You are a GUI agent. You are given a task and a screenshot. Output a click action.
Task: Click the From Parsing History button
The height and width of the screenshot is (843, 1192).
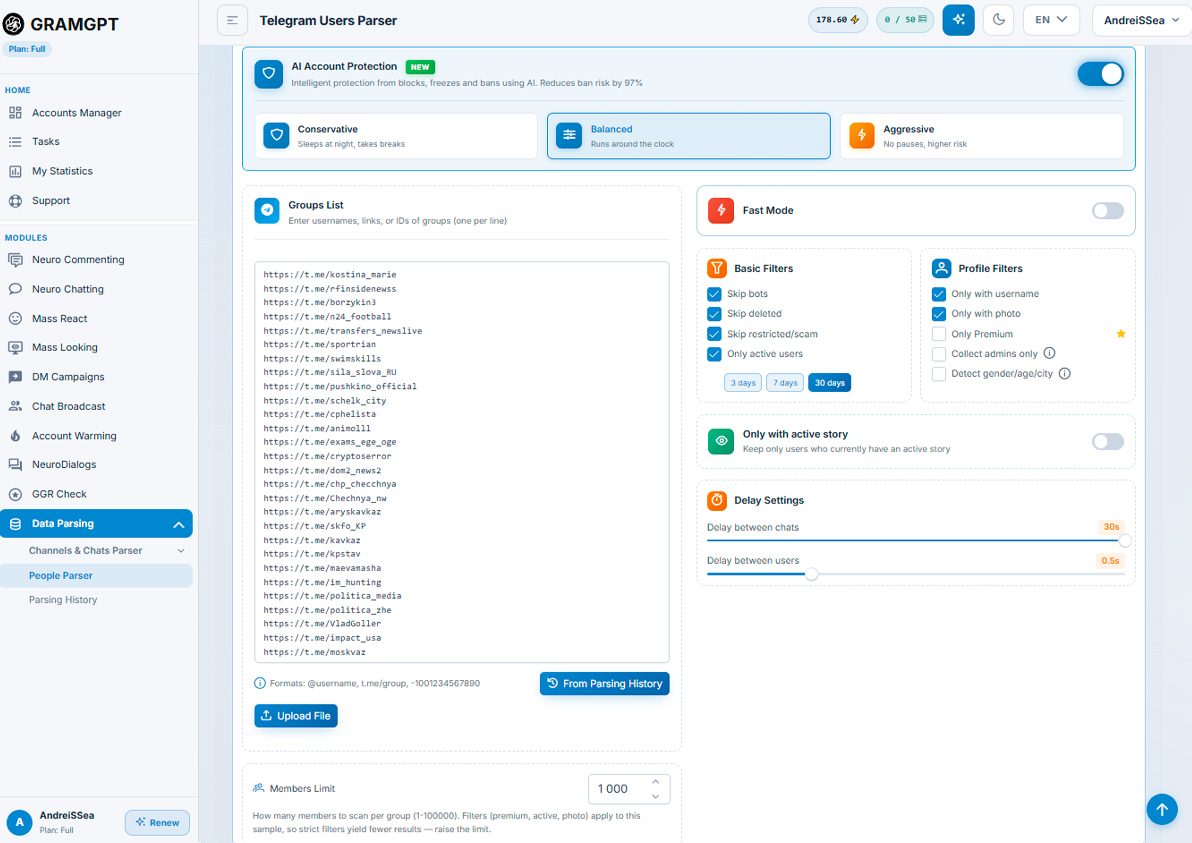pos(604,683)
